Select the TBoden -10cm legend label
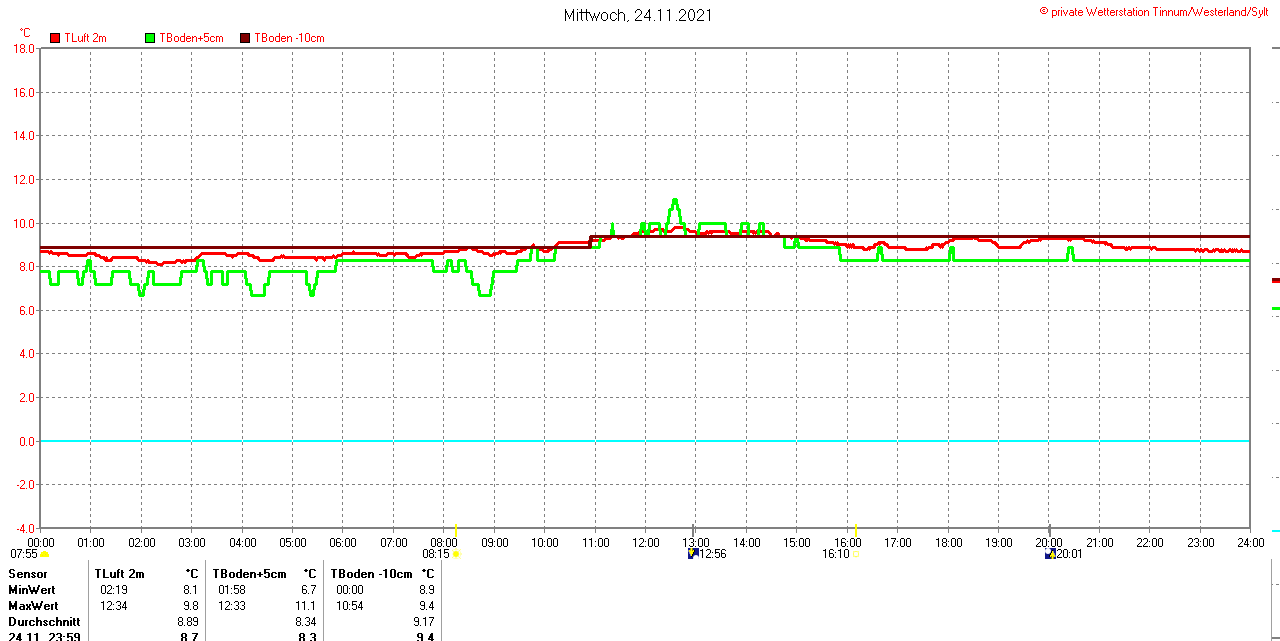Viewport: 1280px width, 641px height. click(289, 38)
